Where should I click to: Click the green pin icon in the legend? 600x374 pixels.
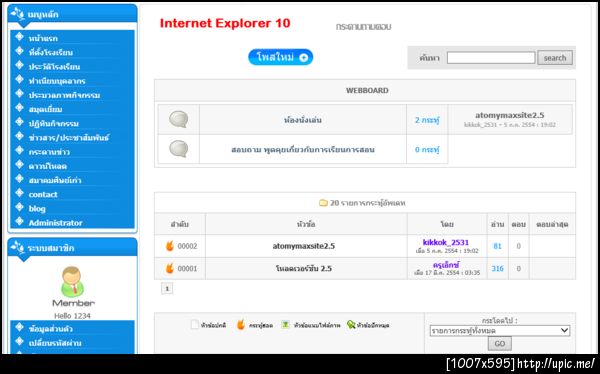click(x=351, y=325)
